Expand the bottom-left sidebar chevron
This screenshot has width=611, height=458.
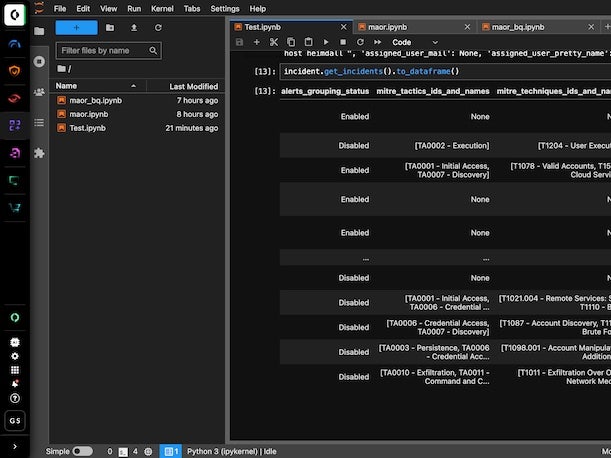(14, 445)
